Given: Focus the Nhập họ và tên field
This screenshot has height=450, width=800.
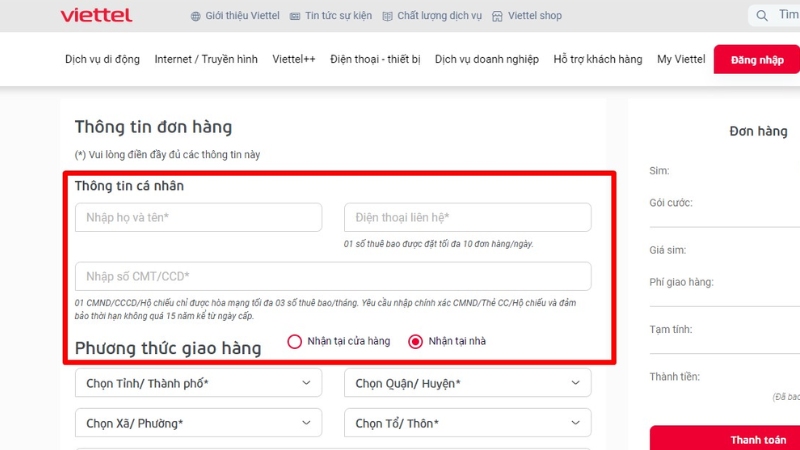Looking at the screenshot, I should click(x=198, y=217).
